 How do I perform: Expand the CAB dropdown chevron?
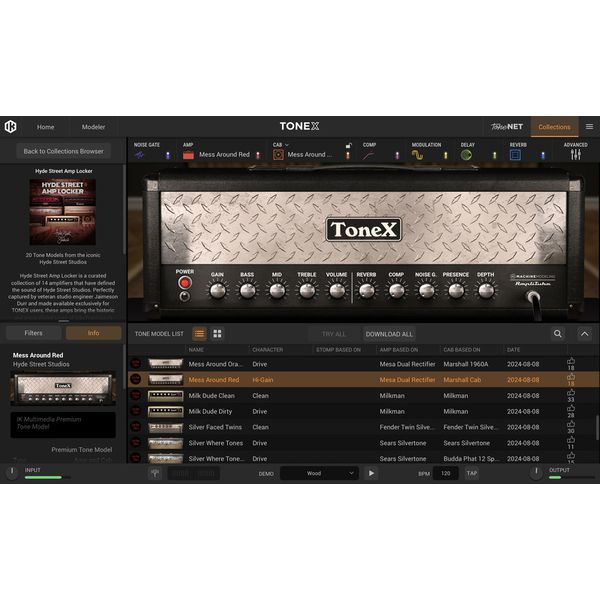287,145
